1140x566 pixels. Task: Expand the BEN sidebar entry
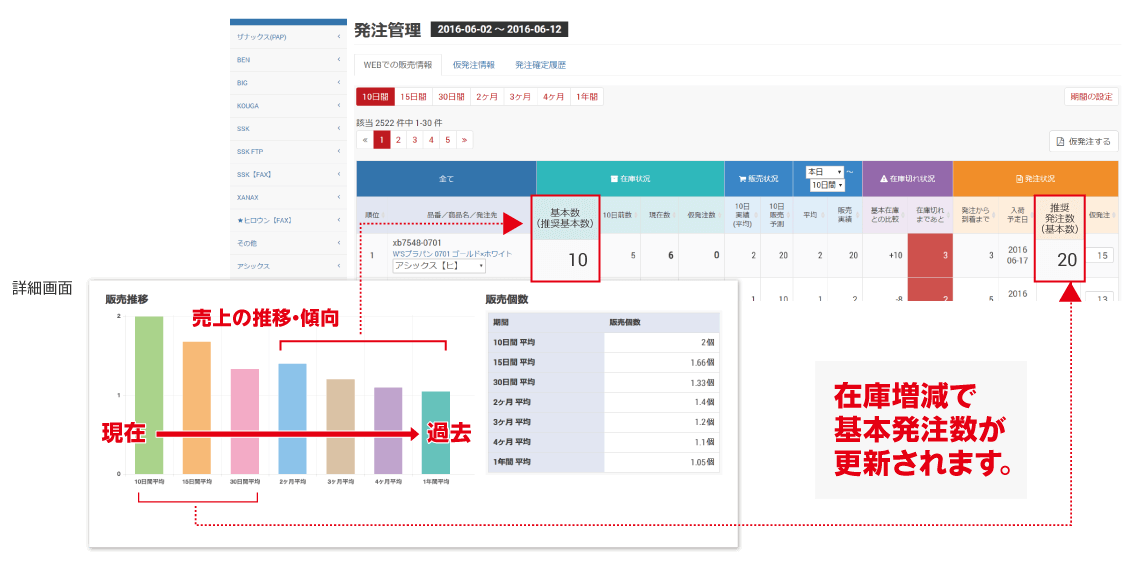pos(289,60)
